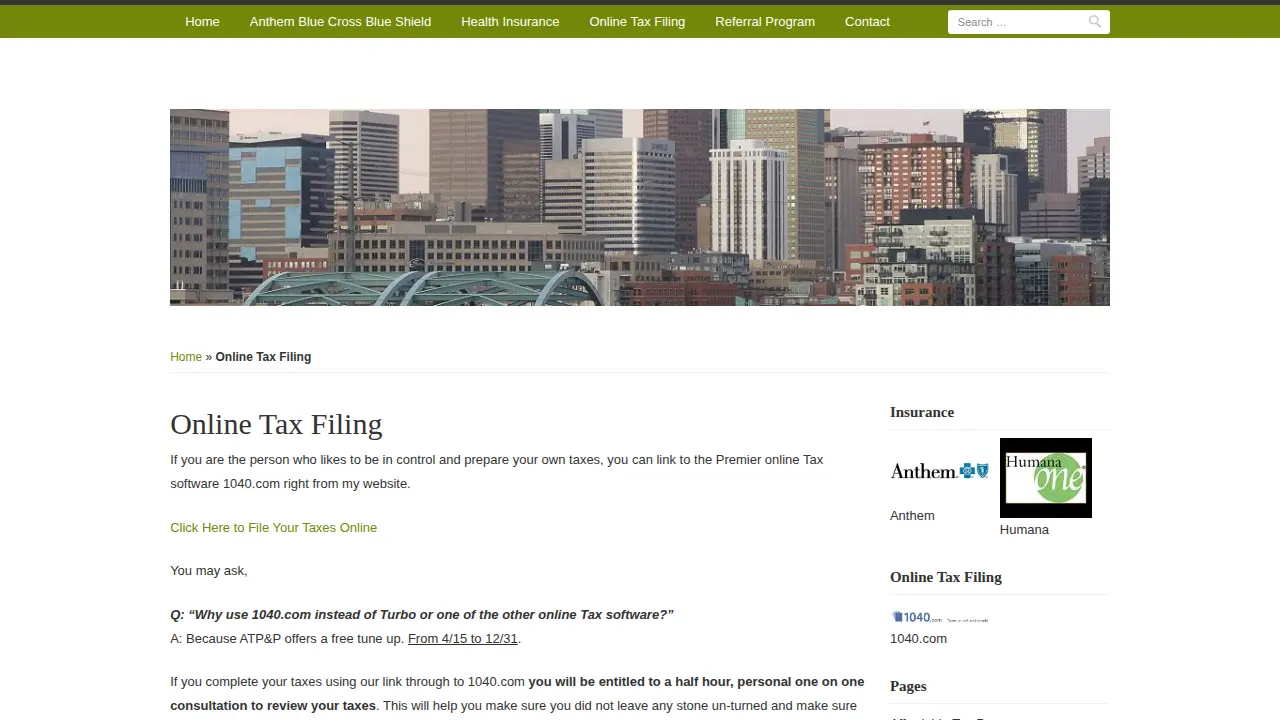Screen dimensions: 1280x720
Task: Click the underlined From 4/15 to 12/31 text
Action: tap(463, 639)
